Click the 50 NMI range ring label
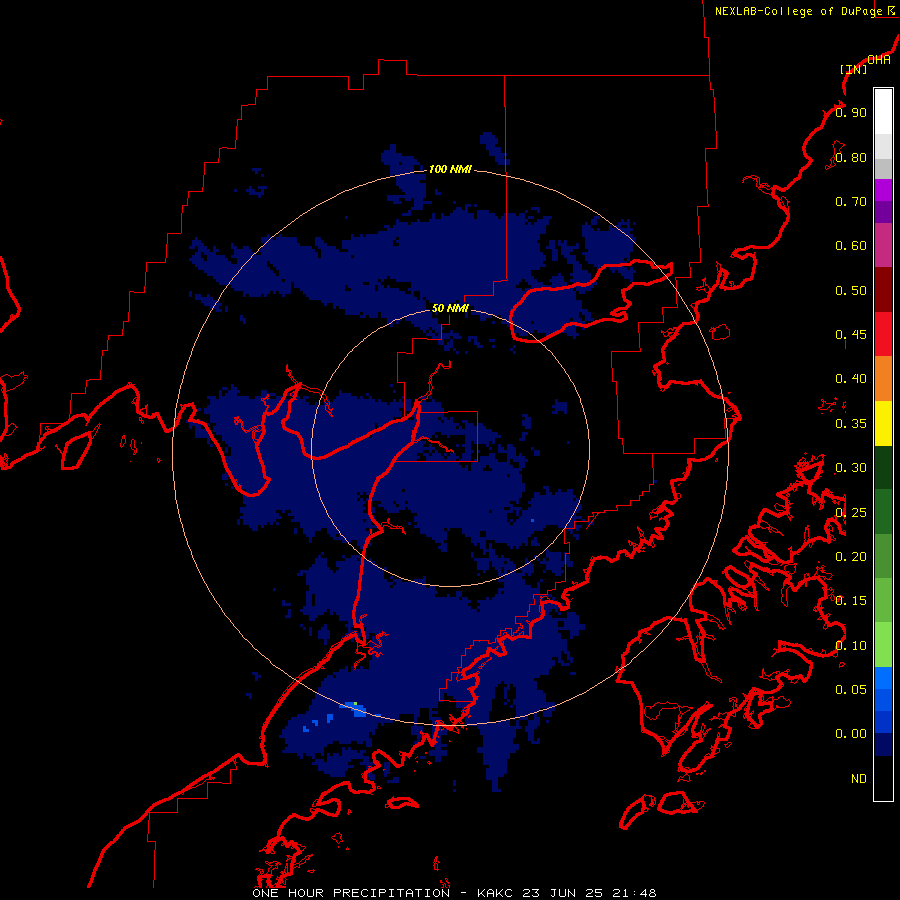 (x=450, y=308)
